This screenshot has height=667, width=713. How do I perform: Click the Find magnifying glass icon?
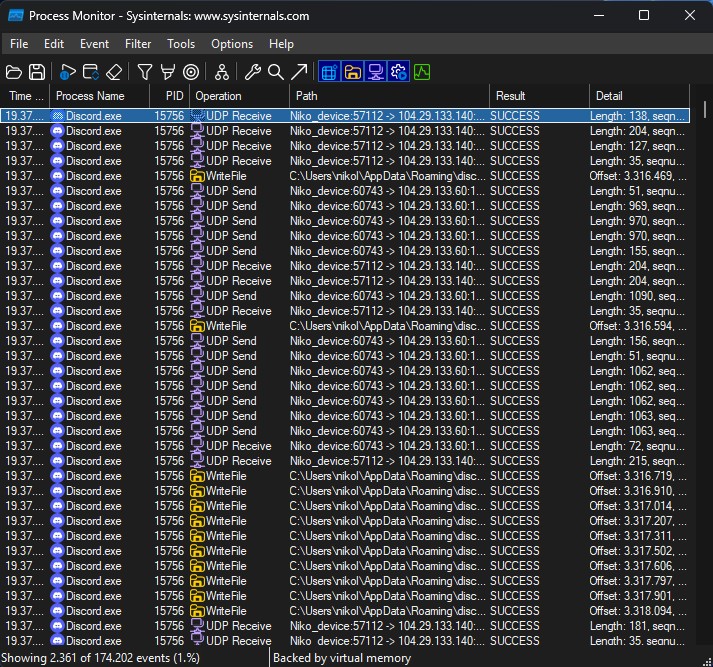tap(276, 72)
